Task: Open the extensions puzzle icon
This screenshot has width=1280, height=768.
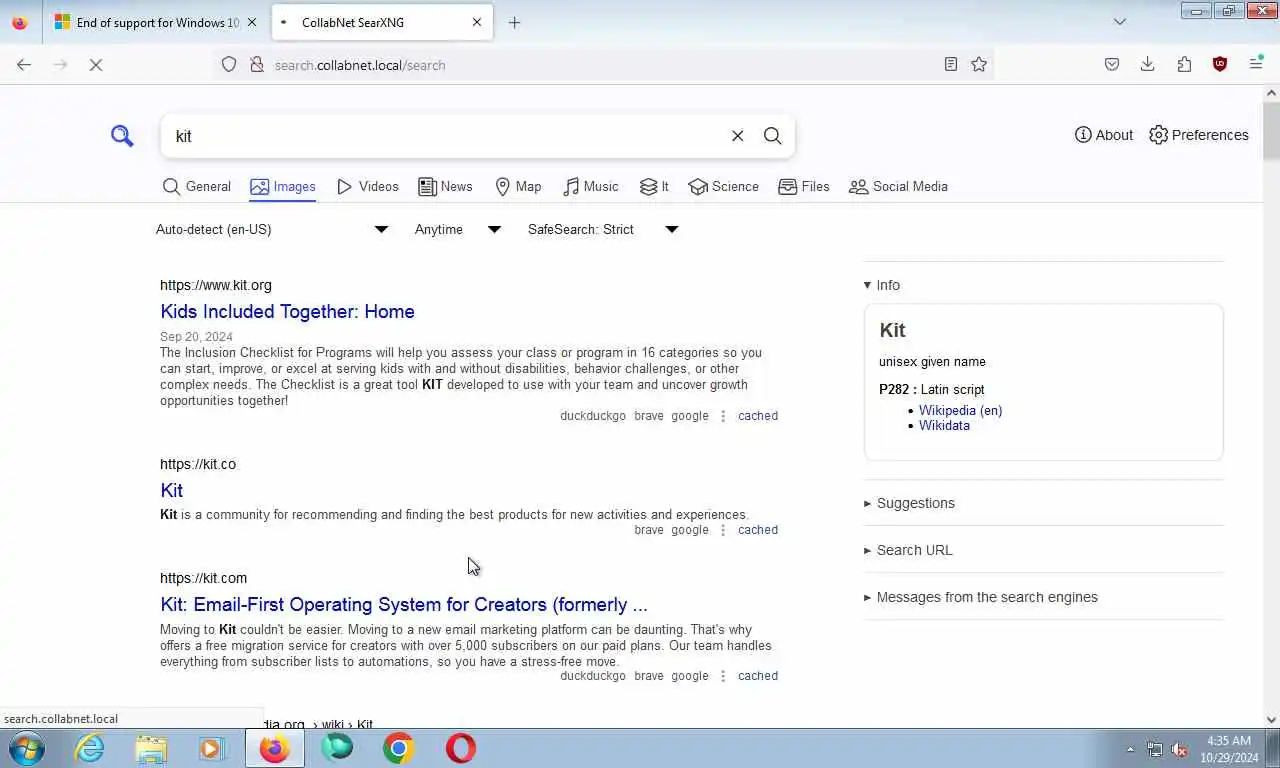Action: tap(1184, 65)
